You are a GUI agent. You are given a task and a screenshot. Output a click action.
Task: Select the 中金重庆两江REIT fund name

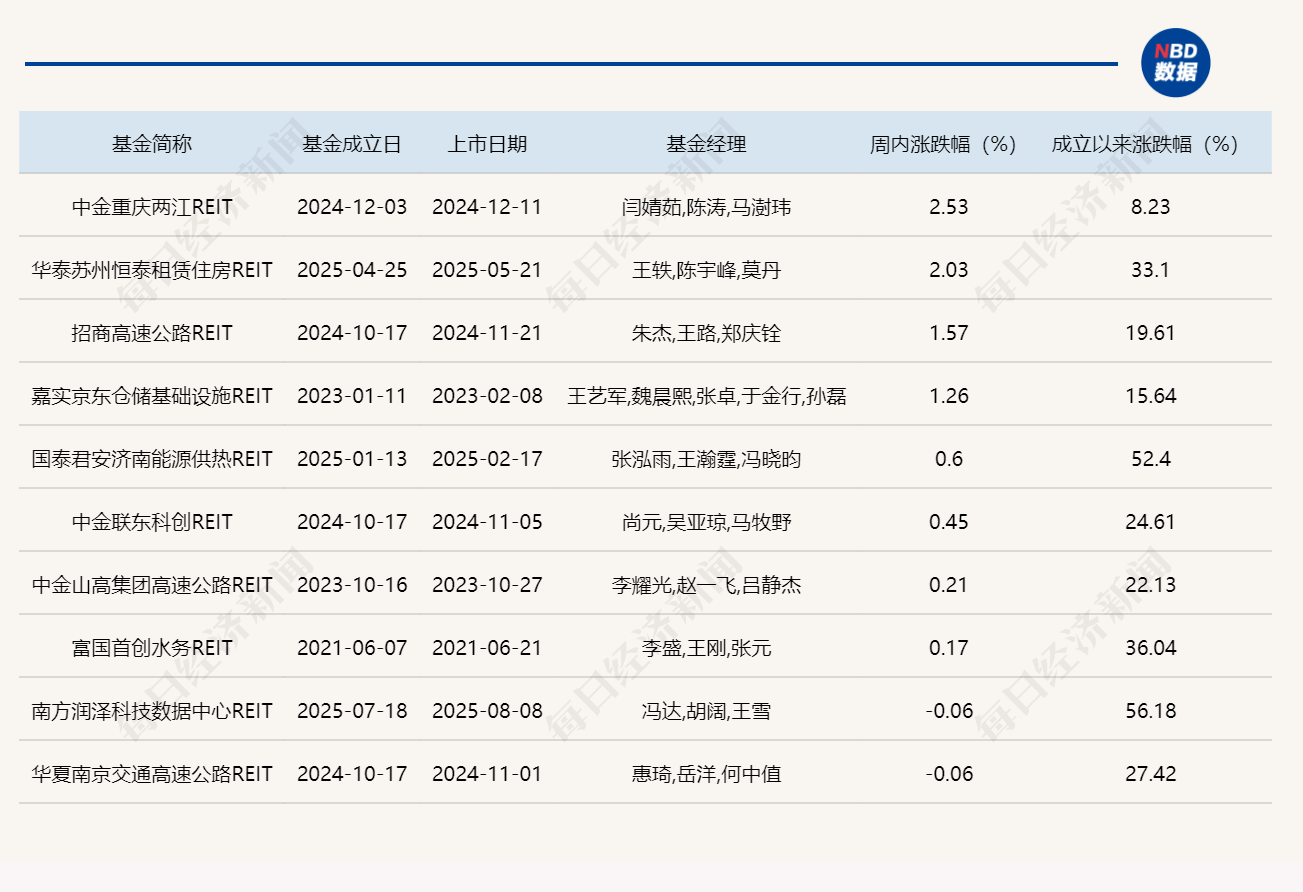(152, 207)
